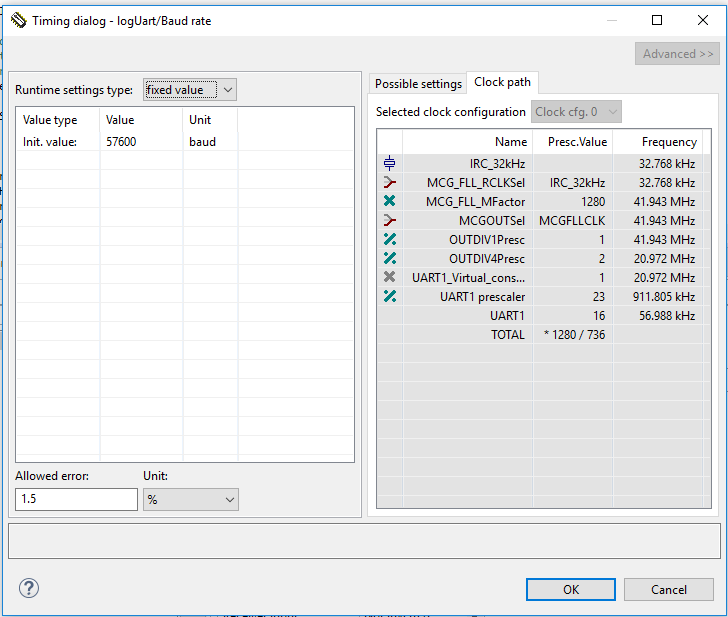Click the 1280 prescaler value cell

pyautogui.click(x=573, y=201)
